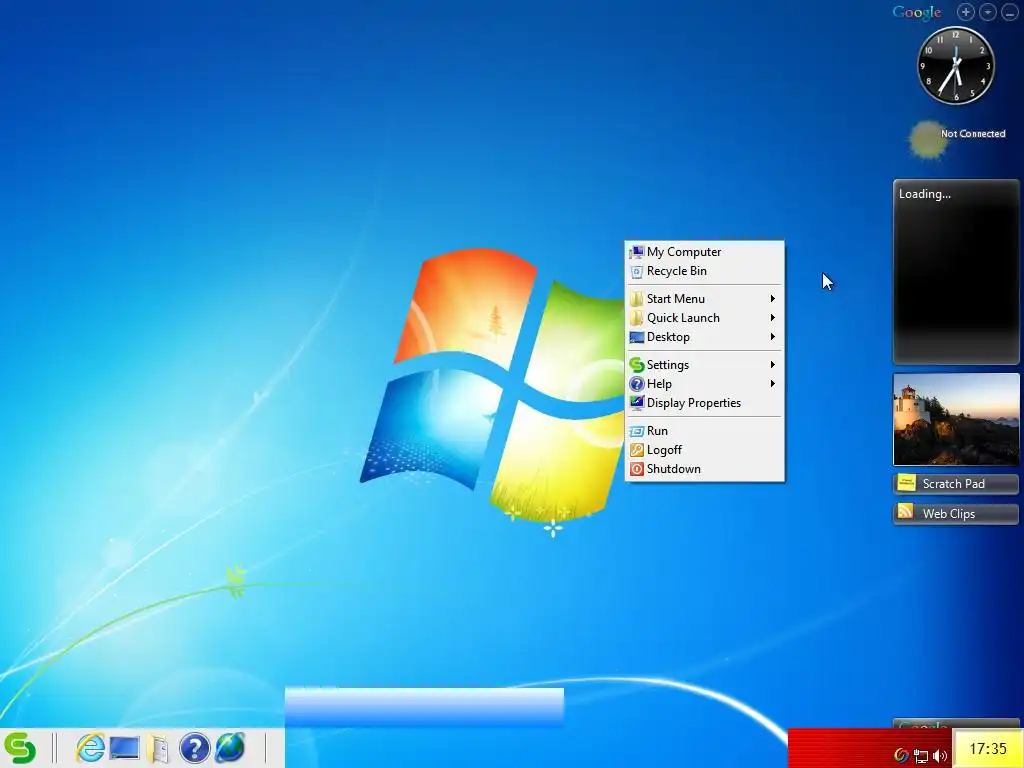Image resolution: width=1024 pixels, height=768 pixels.
Task: Click the red Shutdown power icon
Action: coord(637,469)
